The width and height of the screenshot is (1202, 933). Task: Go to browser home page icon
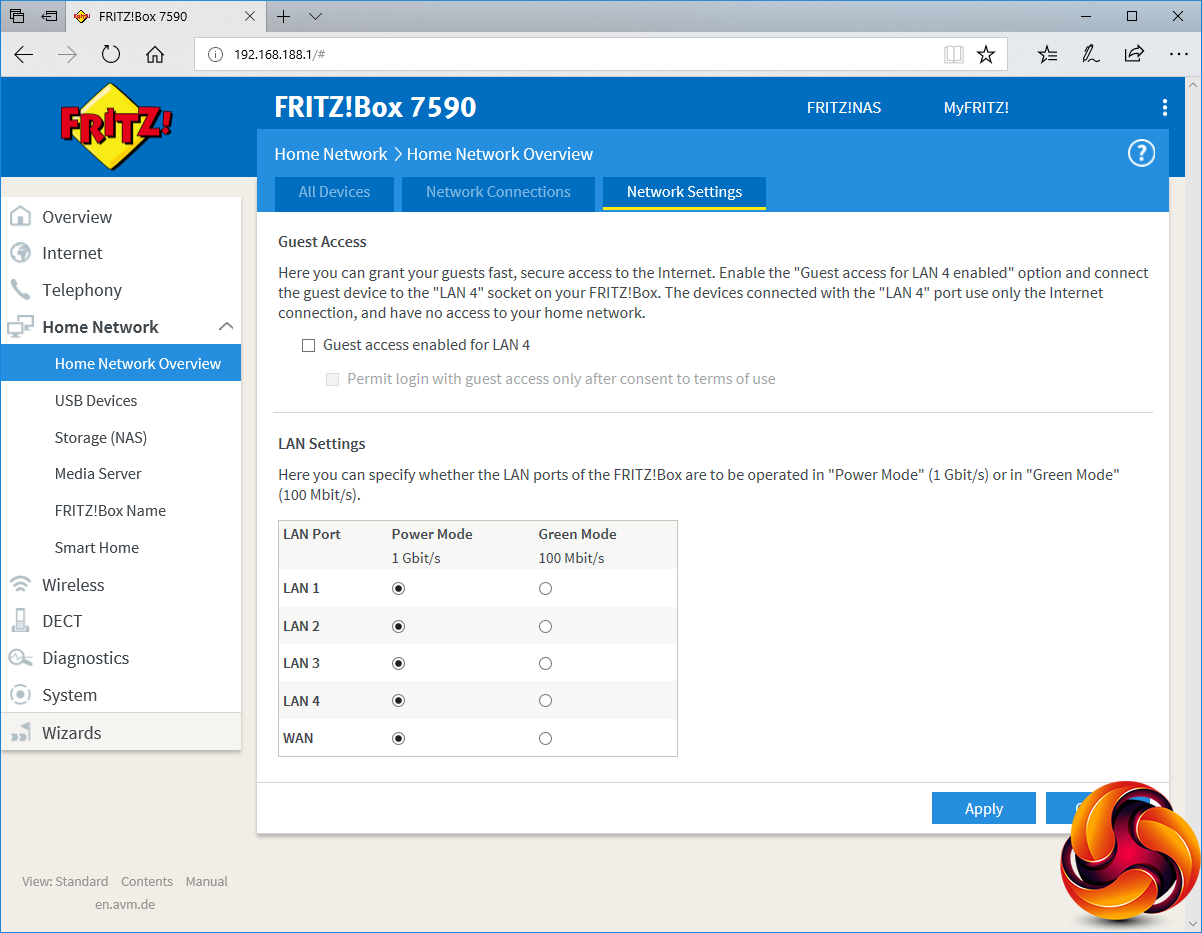click(155, 55)
